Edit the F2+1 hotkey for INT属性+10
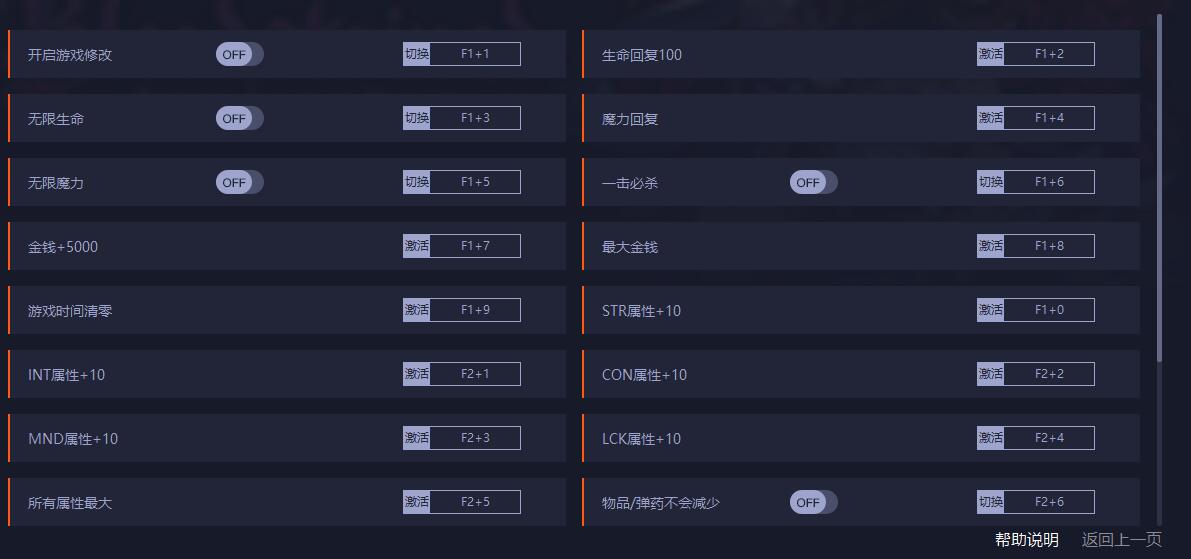 pos(475,374)
